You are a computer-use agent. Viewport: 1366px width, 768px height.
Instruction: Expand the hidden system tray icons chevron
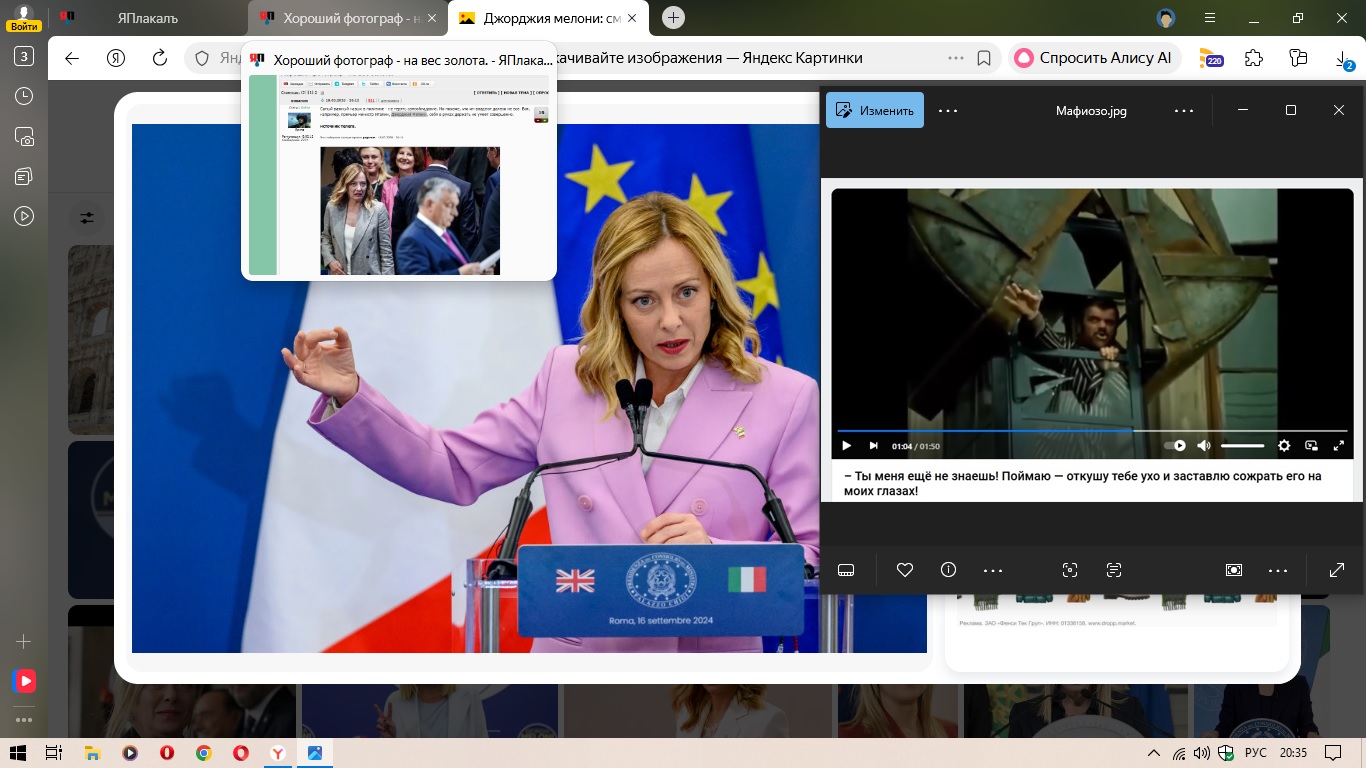[x=1153, y=753]
